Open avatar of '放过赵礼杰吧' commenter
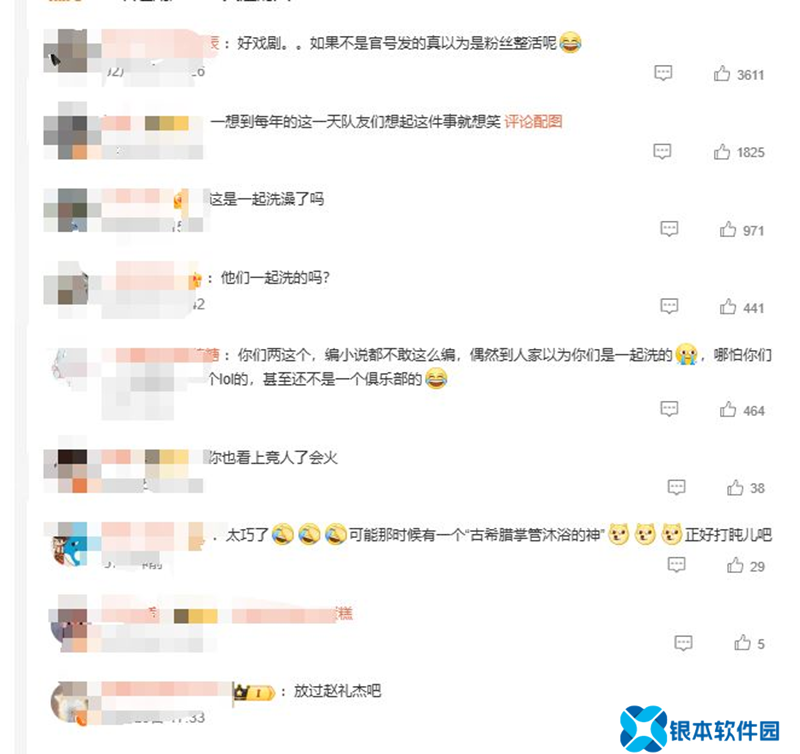Screen dimensions: 800x754 pos(71,703)
